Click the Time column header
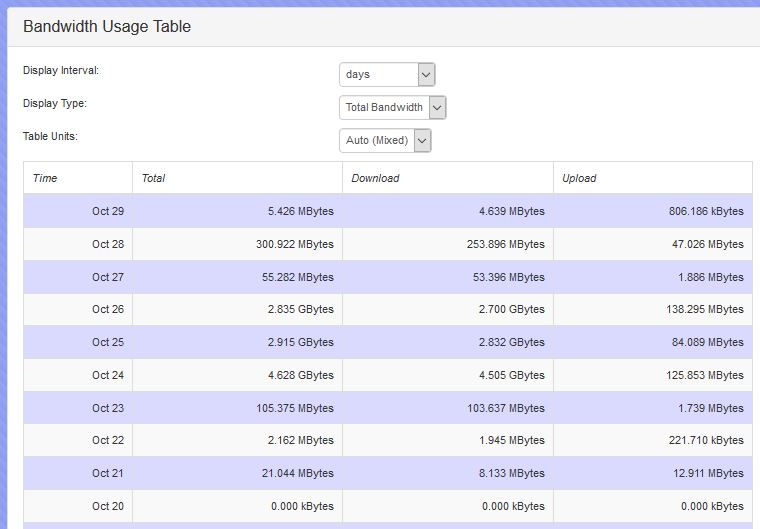 pos(78,178)
